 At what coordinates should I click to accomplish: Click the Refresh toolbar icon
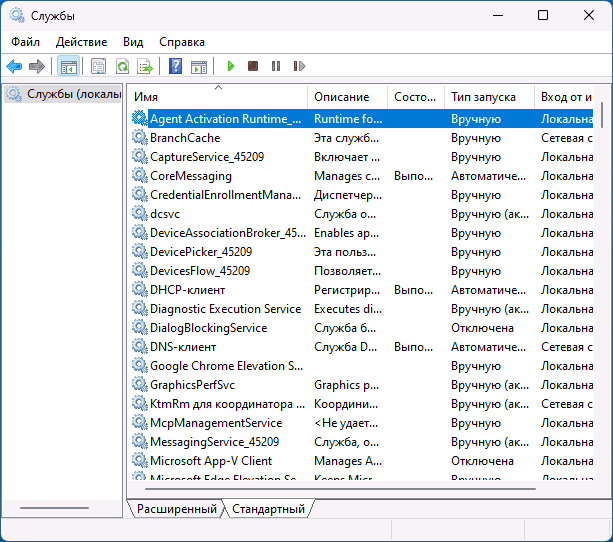pyautogui.click(x=122, y=66)
